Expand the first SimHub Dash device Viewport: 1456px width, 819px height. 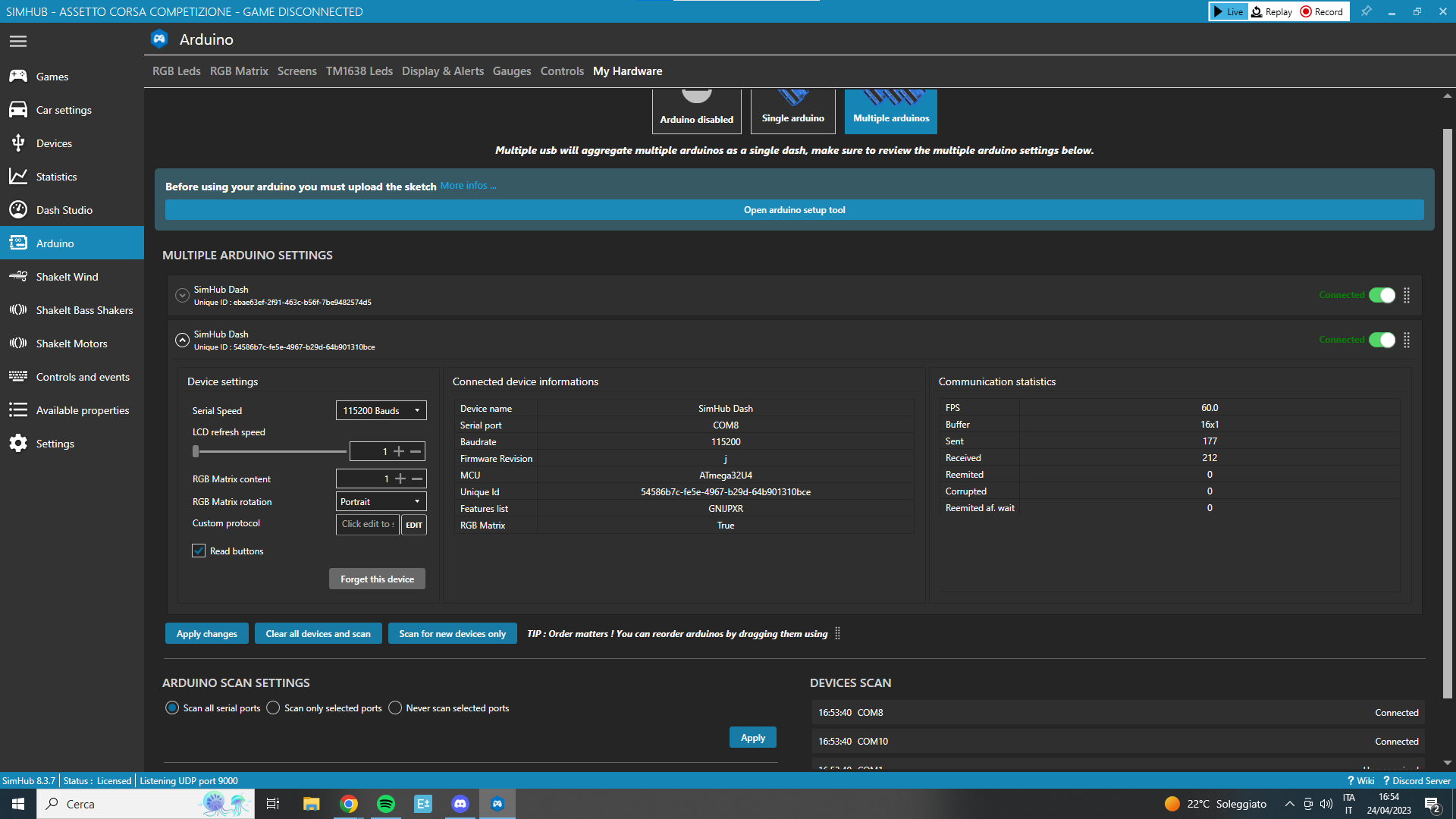point(182,296)
